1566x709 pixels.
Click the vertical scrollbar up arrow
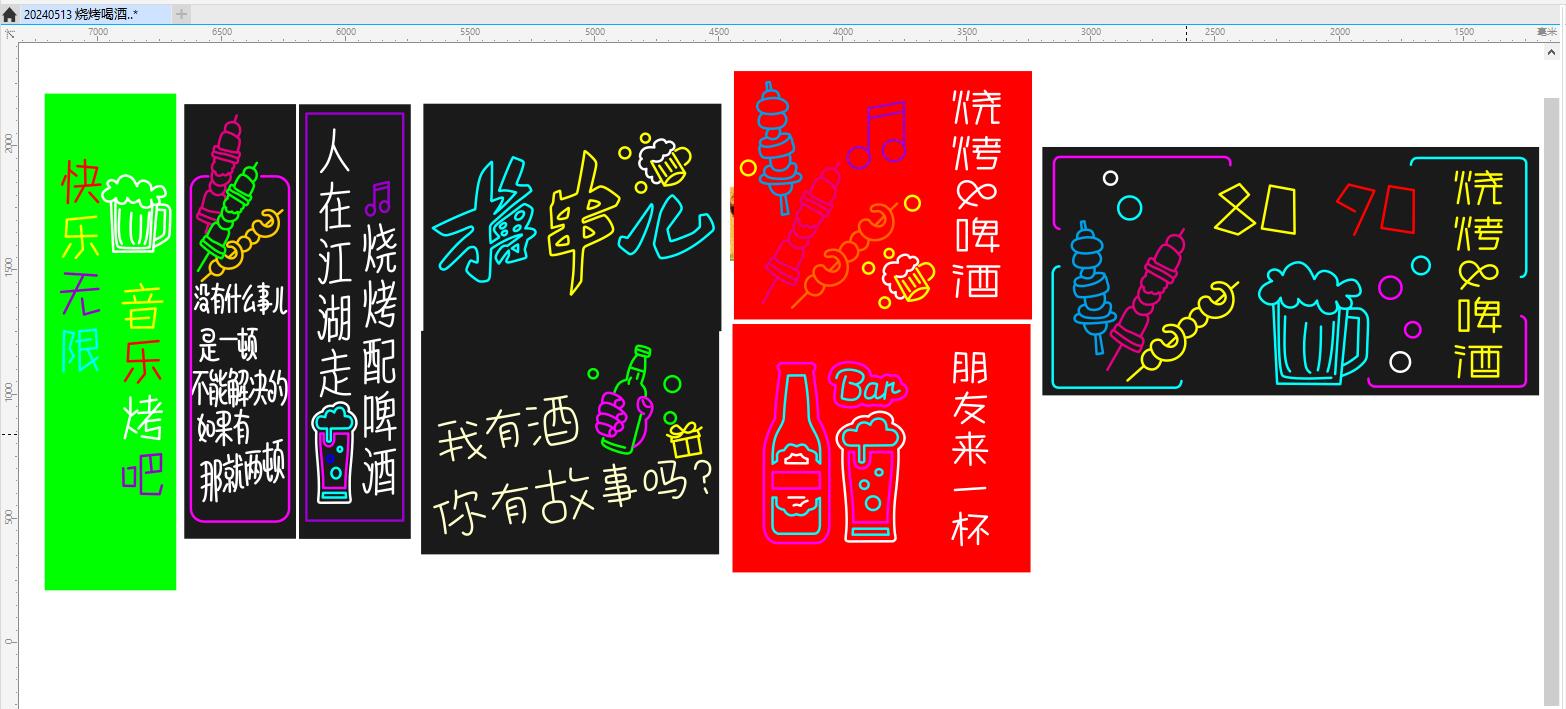(1551, 53)
